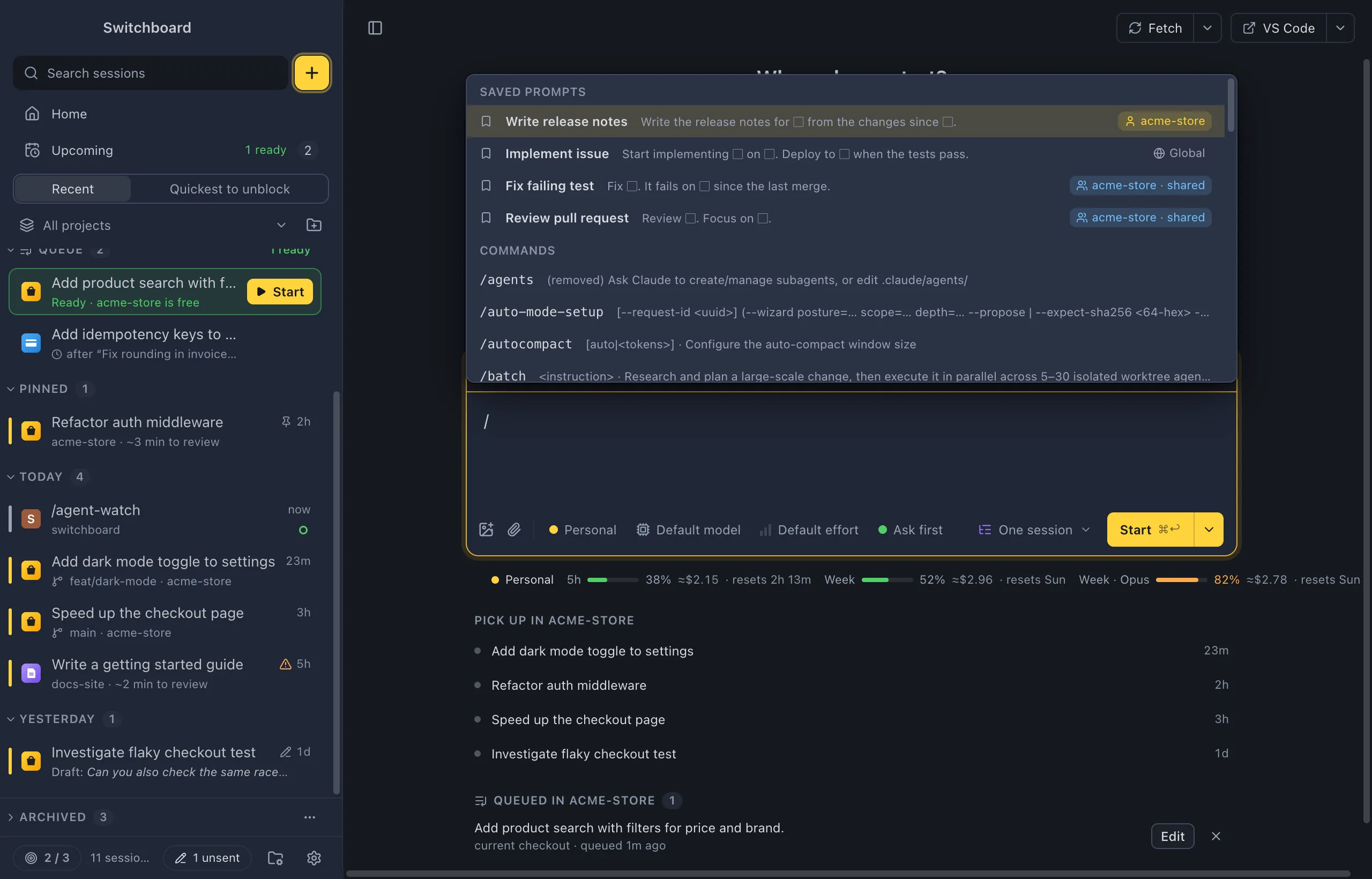Click the yellow plus new session button
Image resolution: width=1372 pixels, height=879 pixels.
311,73
